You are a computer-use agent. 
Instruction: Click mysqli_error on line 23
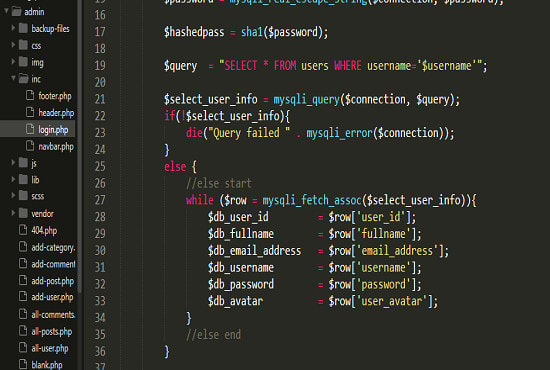(x=339, y=133)
